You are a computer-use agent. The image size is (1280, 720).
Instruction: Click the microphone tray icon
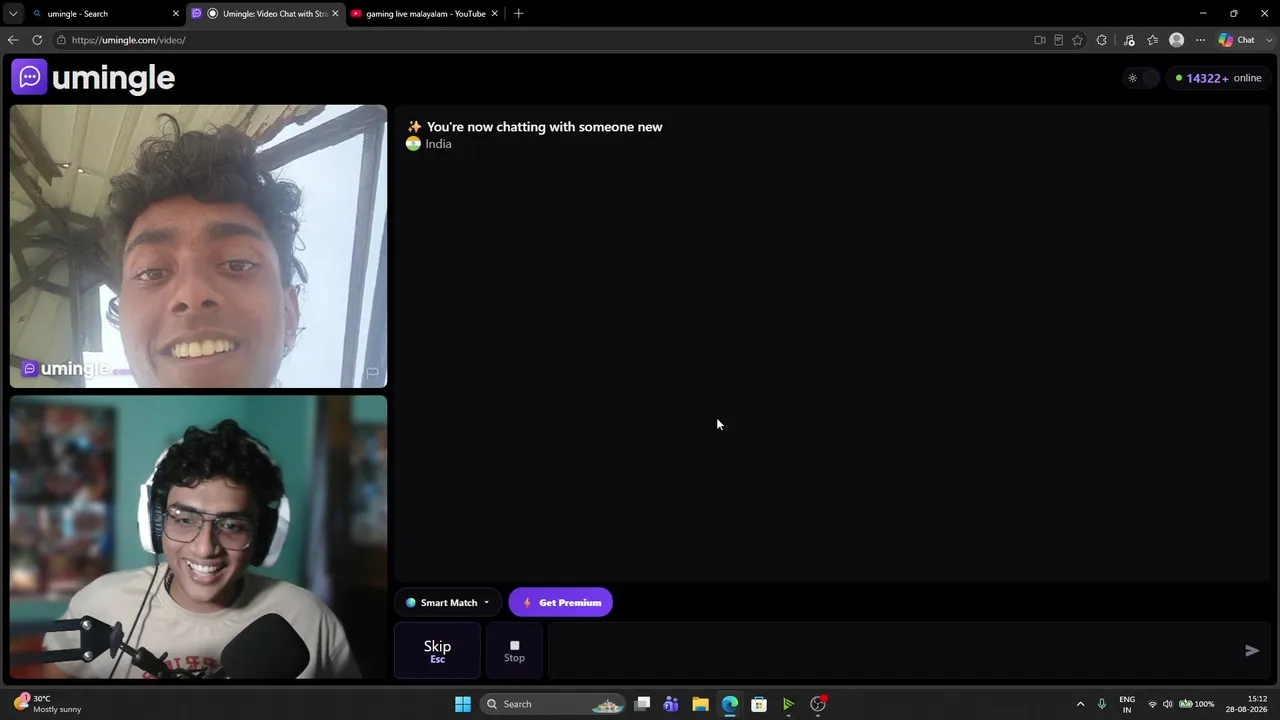(x=1101, y=704)
